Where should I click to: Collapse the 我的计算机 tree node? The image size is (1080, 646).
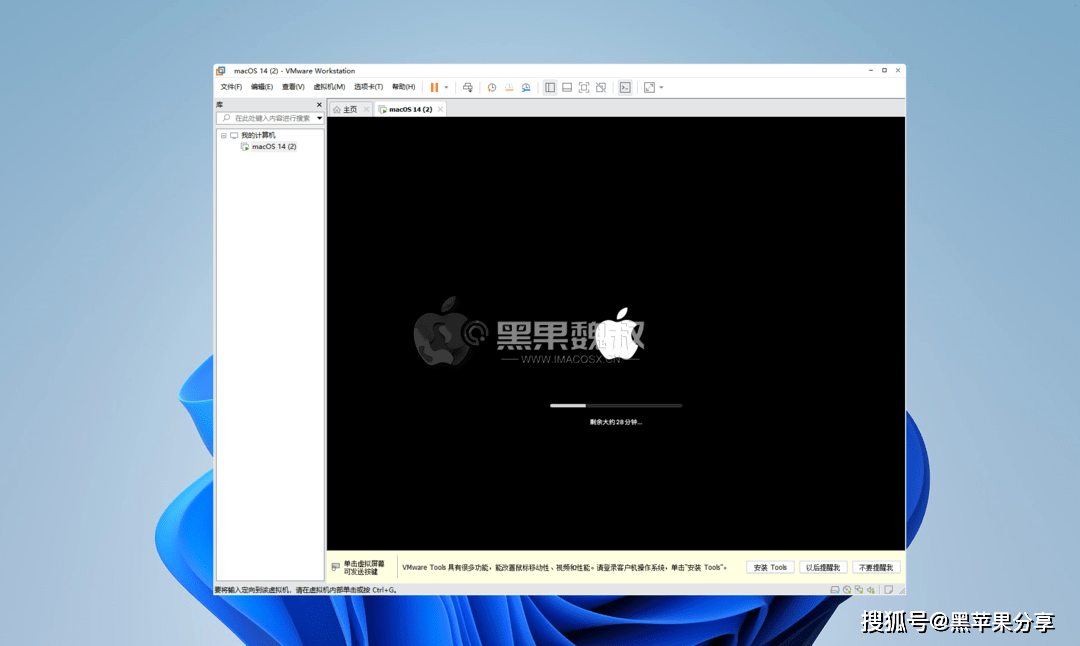click(223, 136)
